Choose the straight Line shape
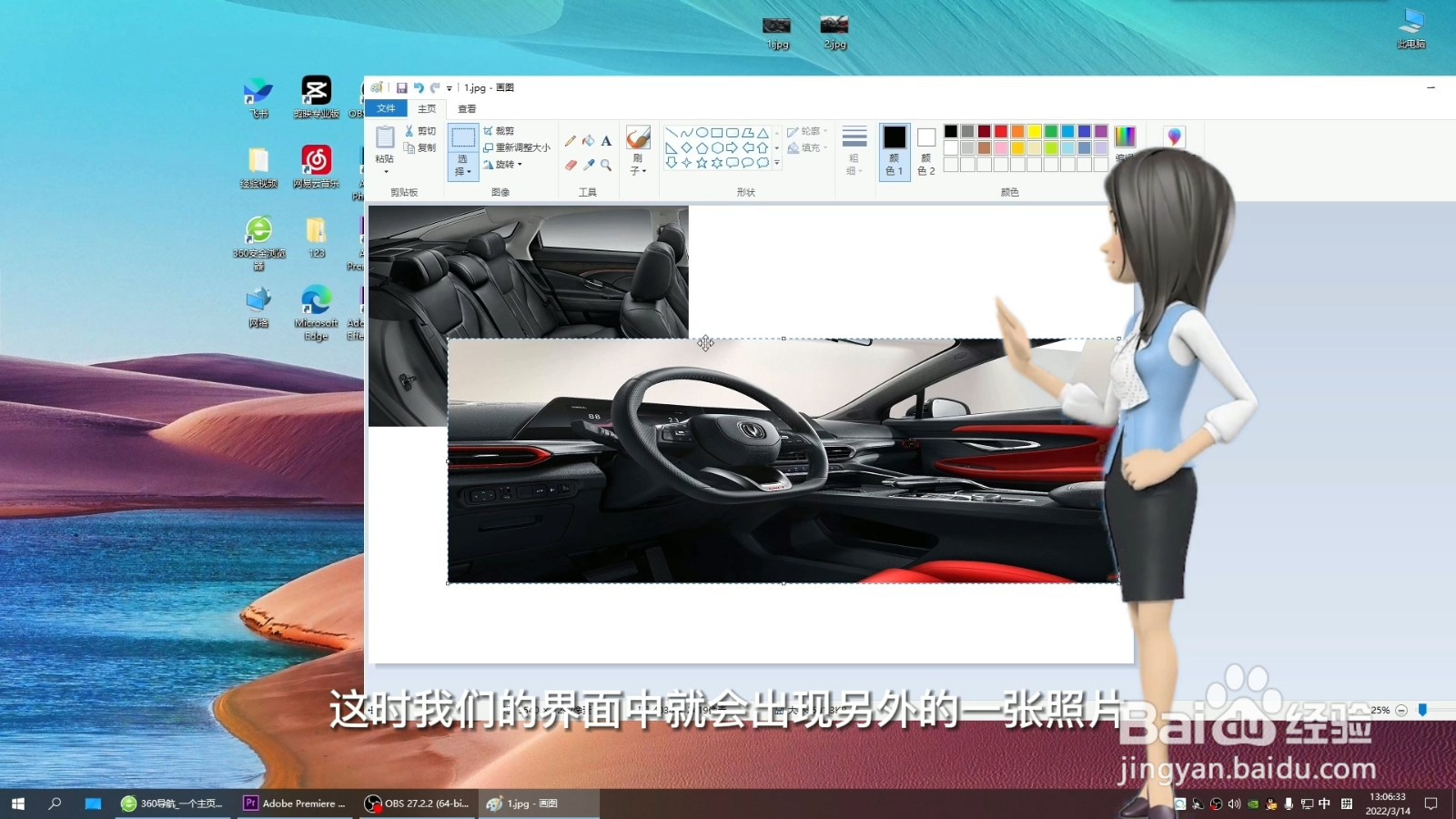 pos(672,133)
